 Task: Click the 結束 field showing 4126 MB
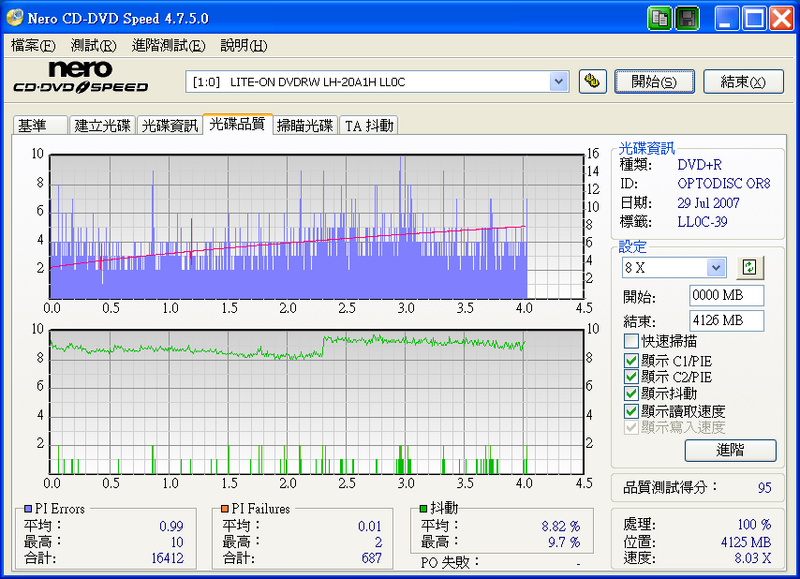(x=727, y=321)
